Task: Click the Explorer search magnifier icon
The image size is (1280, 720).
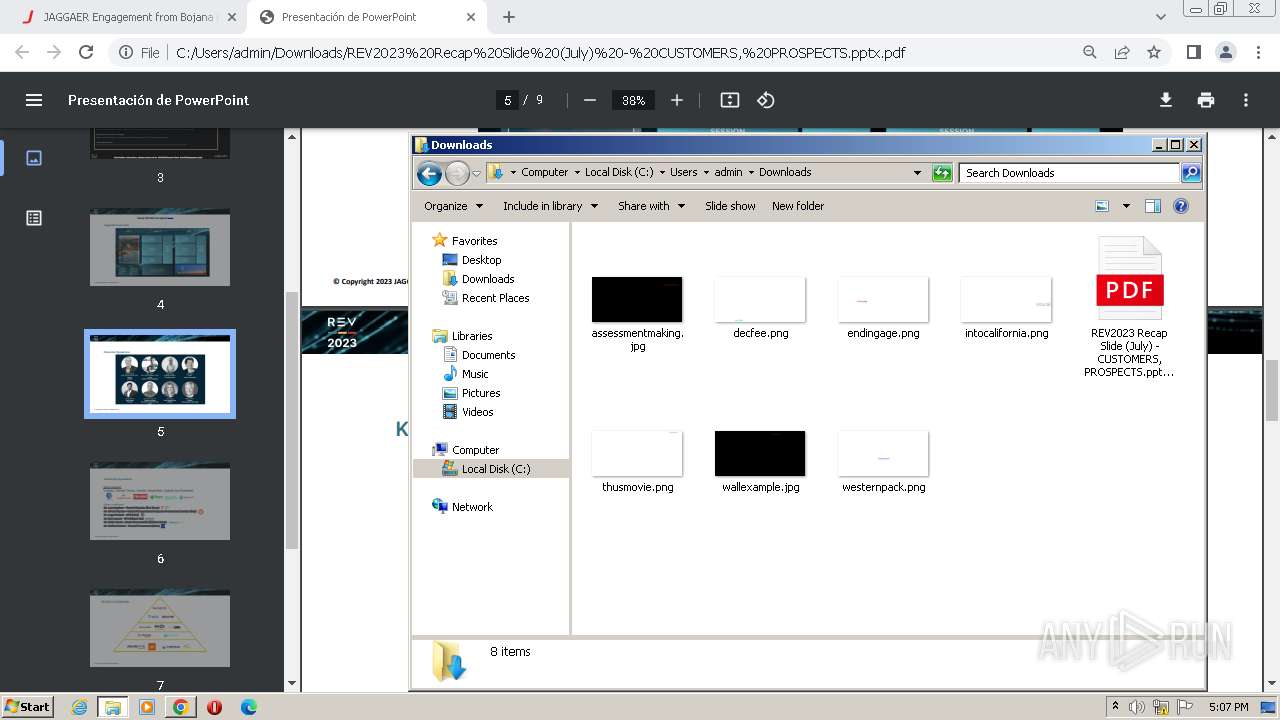Action: pyautogui.click(x=1191, y=173)
